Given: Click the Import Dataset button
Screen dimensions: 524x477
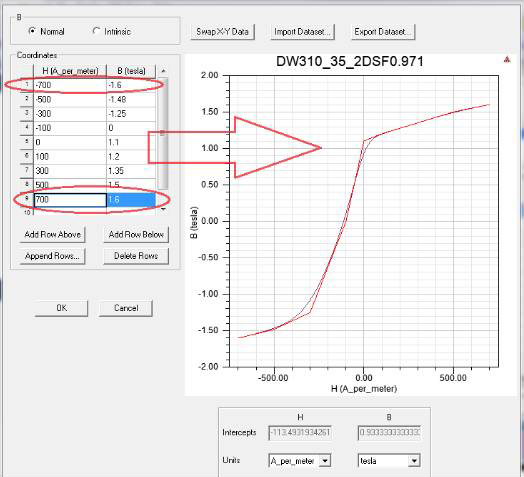Looking at the screenshot, I should click(302, 32).
